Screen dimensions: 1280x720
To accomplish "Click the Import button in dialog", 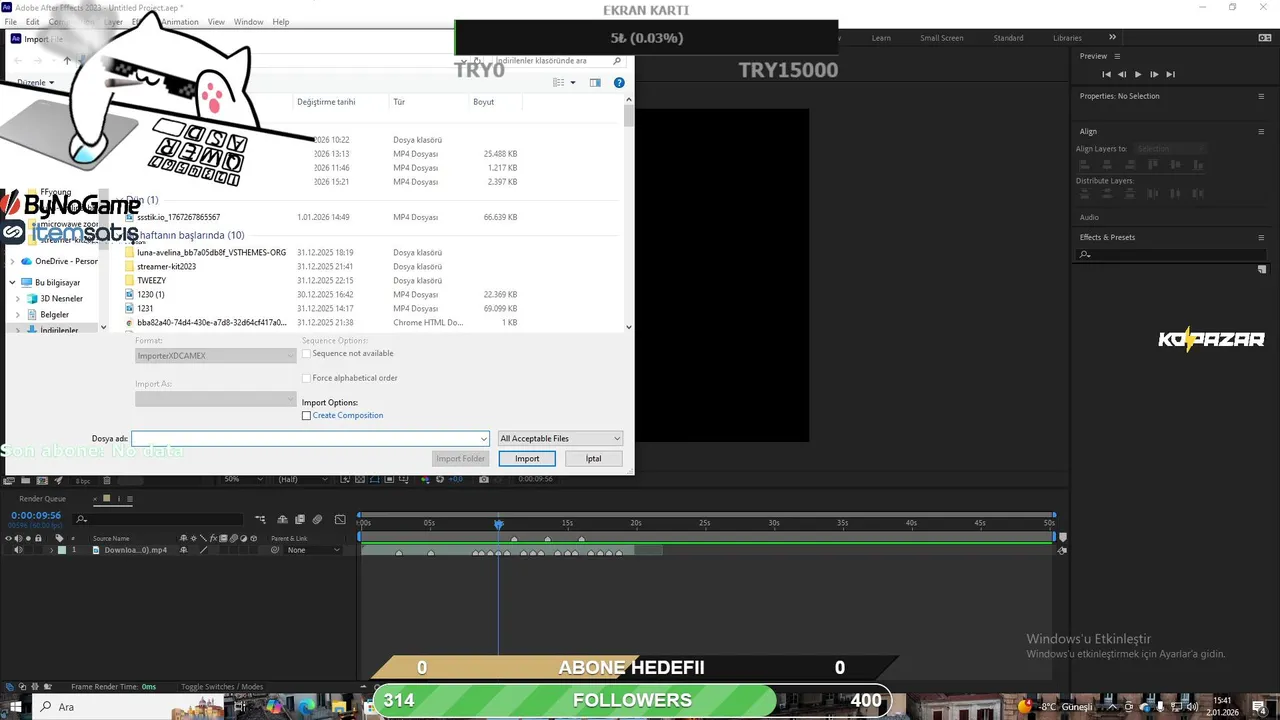I will point(527,458).
